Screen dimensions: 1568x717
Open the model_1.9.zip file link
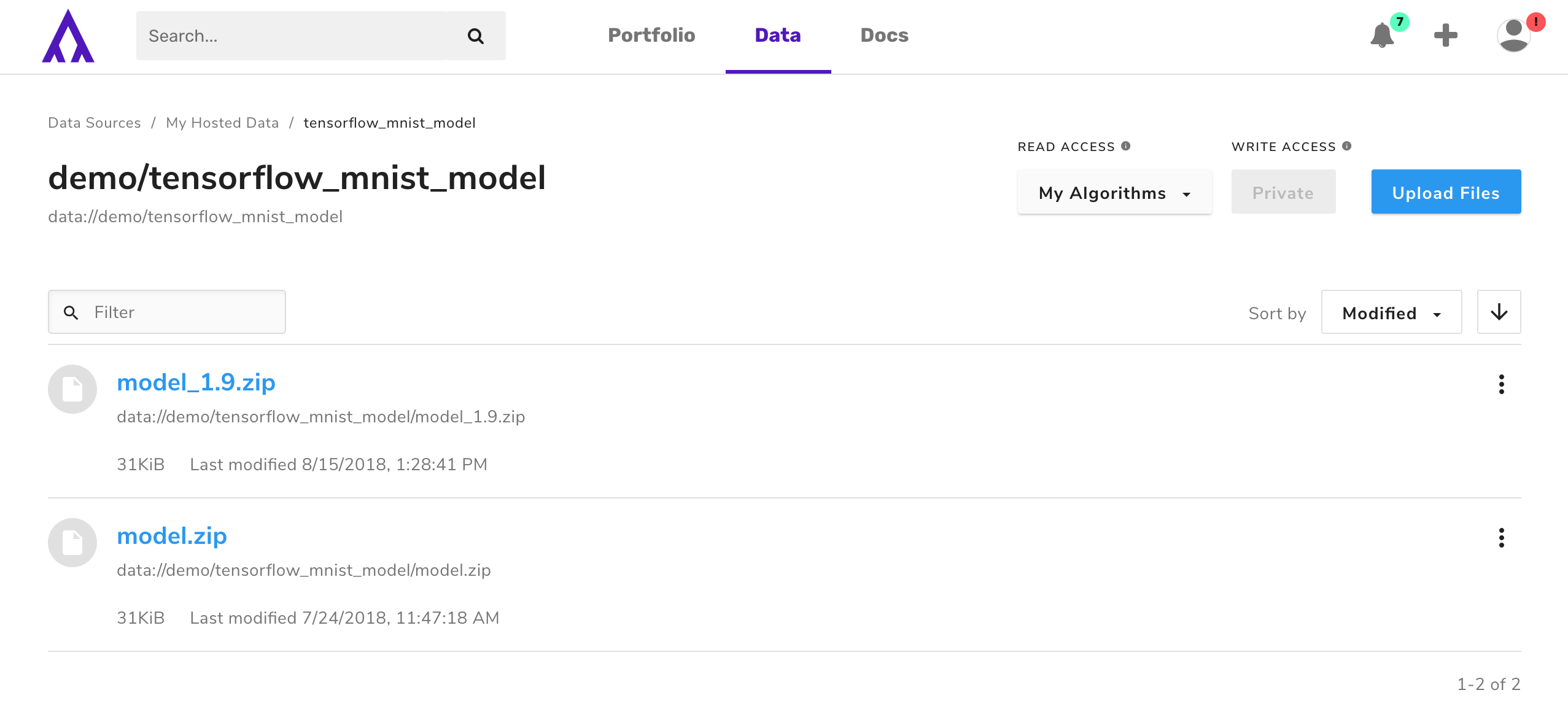tap(196, 382)
